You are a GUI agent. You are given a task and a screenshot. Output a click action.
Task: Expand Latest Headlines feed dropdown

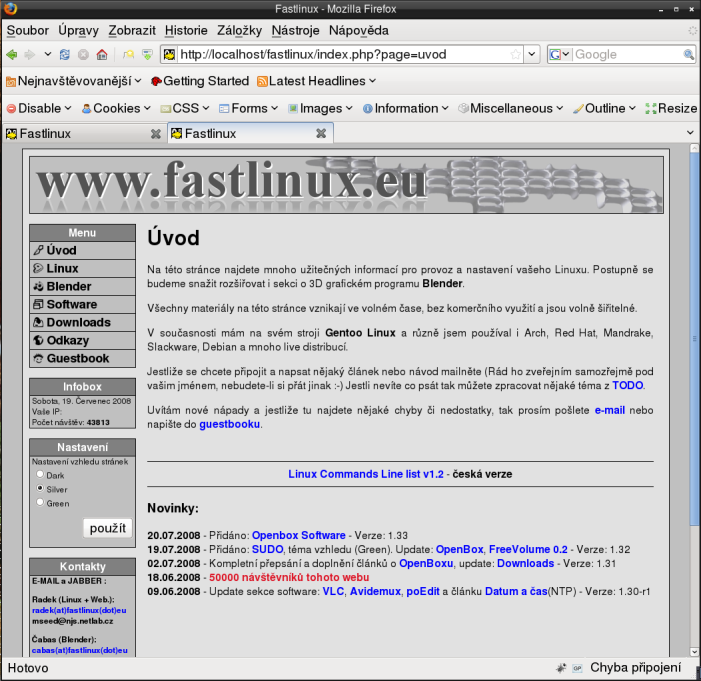click(x=317, y=81)
